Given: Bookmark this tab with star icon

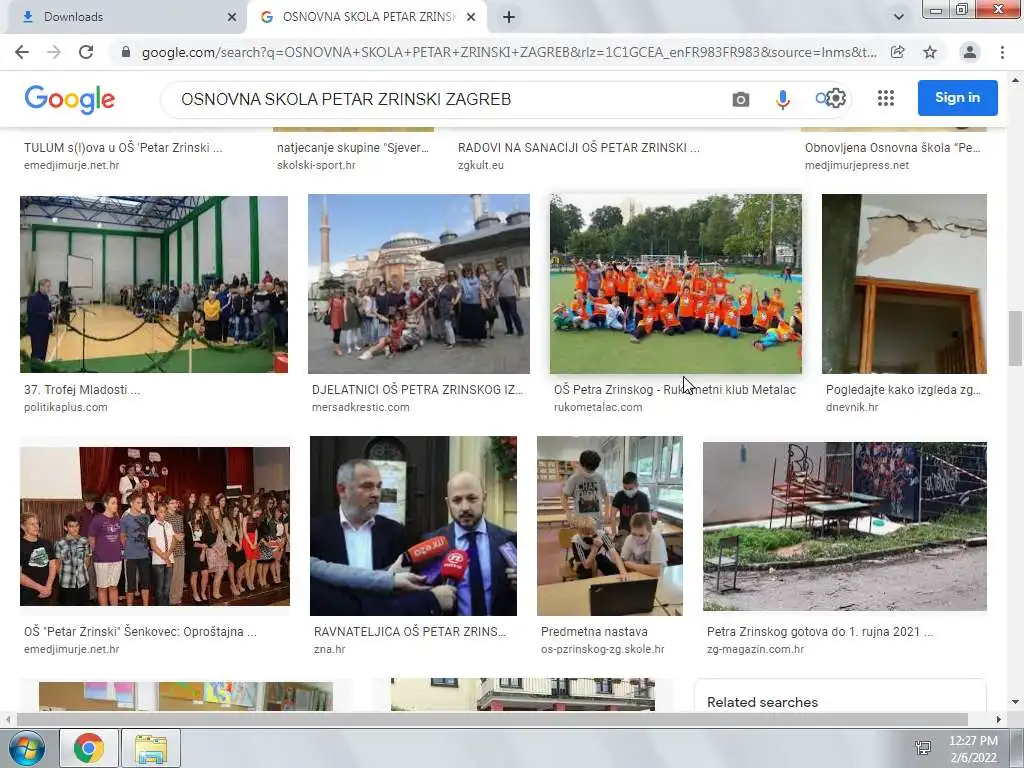Looking at the screenshot, I should (x=930, y=52).
